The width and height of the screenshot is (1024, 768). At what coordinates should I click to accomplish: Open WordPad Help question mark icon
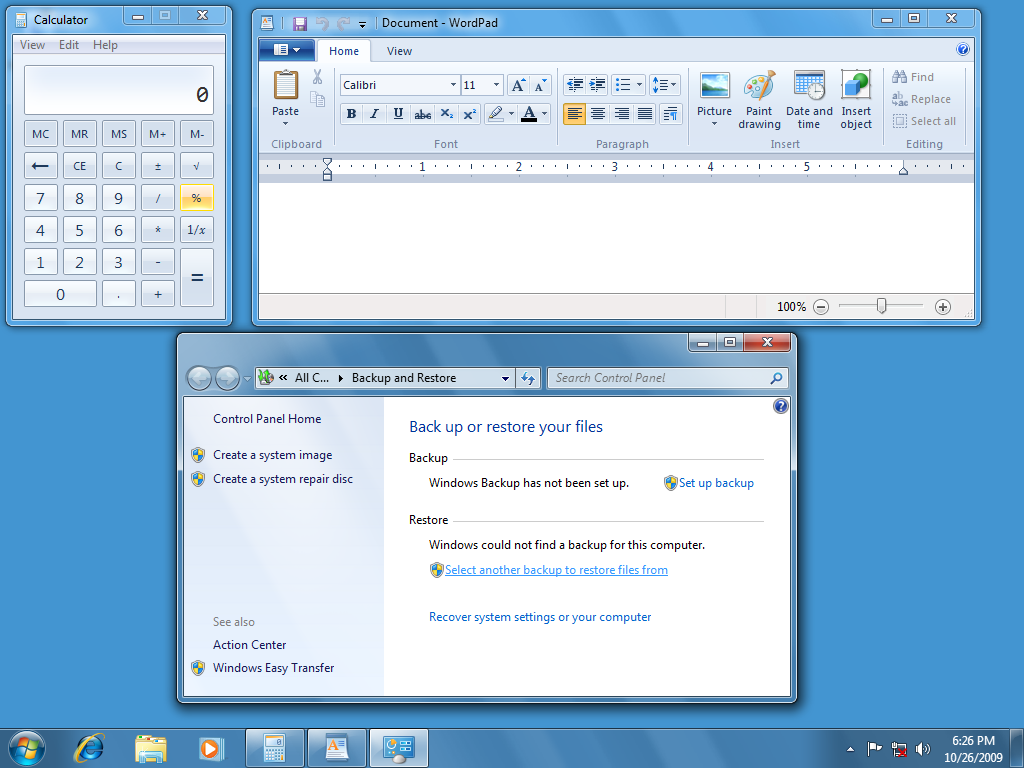(x=963, y=49)
